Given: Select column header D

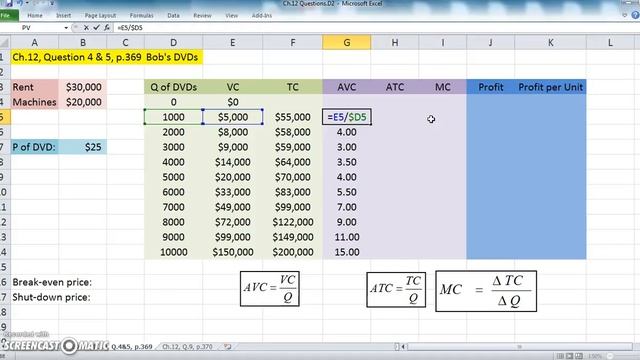Looking at the screenshot, I should coord(173,42).
